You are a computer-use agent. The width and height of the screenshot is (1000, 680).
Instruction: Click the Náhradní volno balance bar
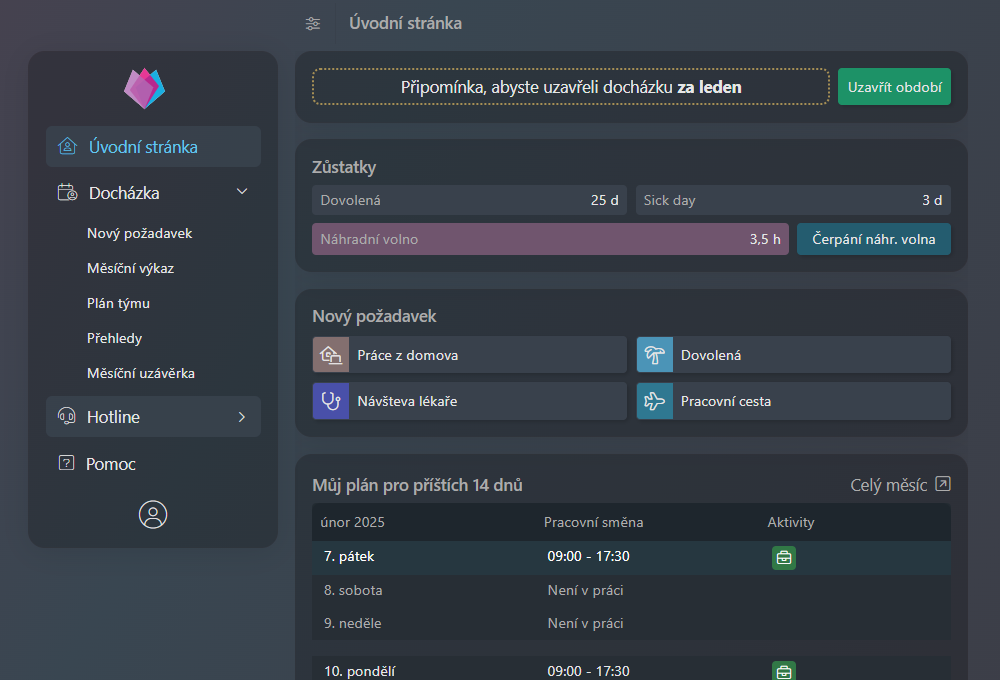click(x=550, y=239)
